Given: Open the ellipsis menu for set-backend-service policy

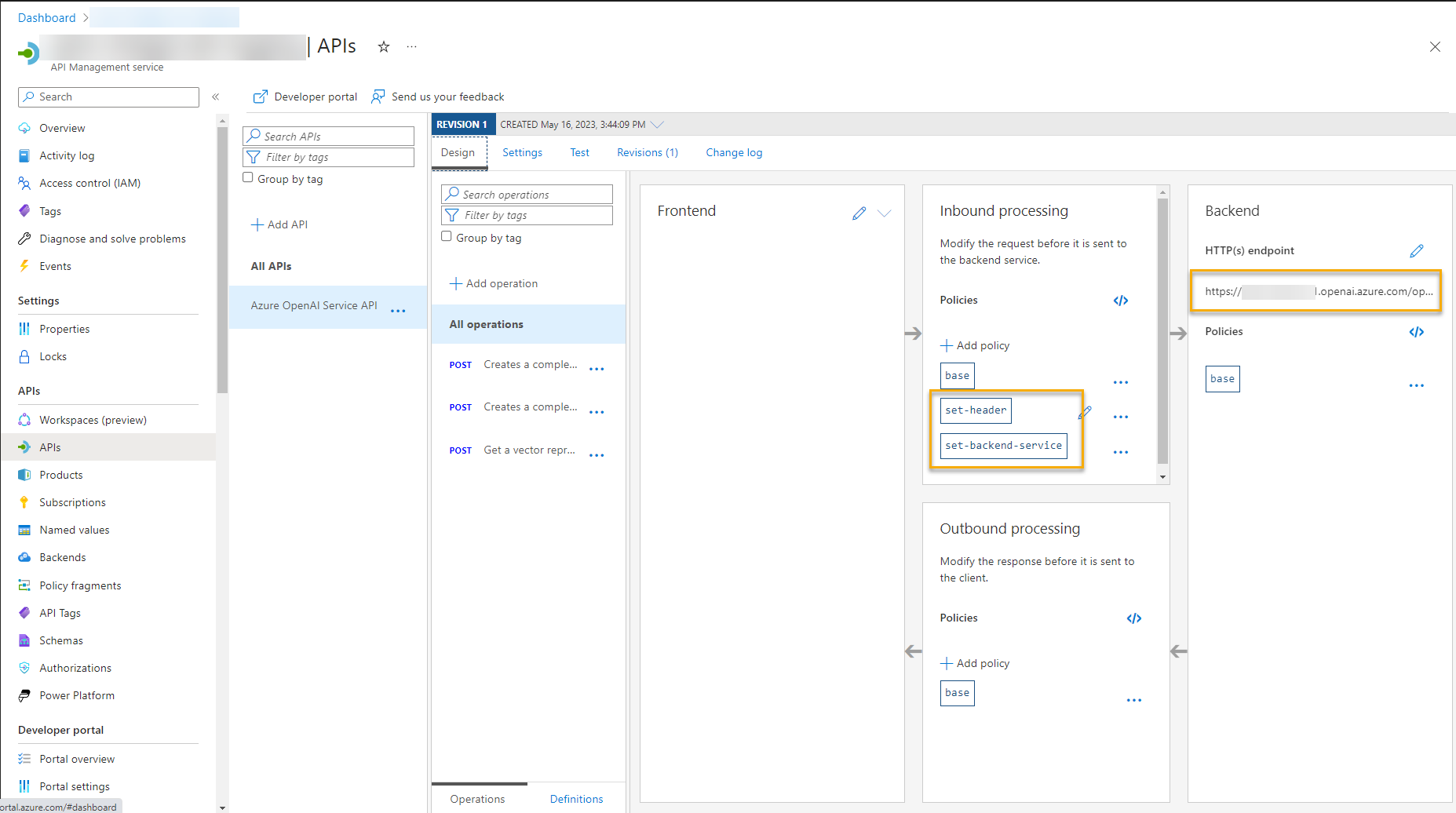Looking at the screenshot, I should pyautogui.click(x=1121, y=451).
